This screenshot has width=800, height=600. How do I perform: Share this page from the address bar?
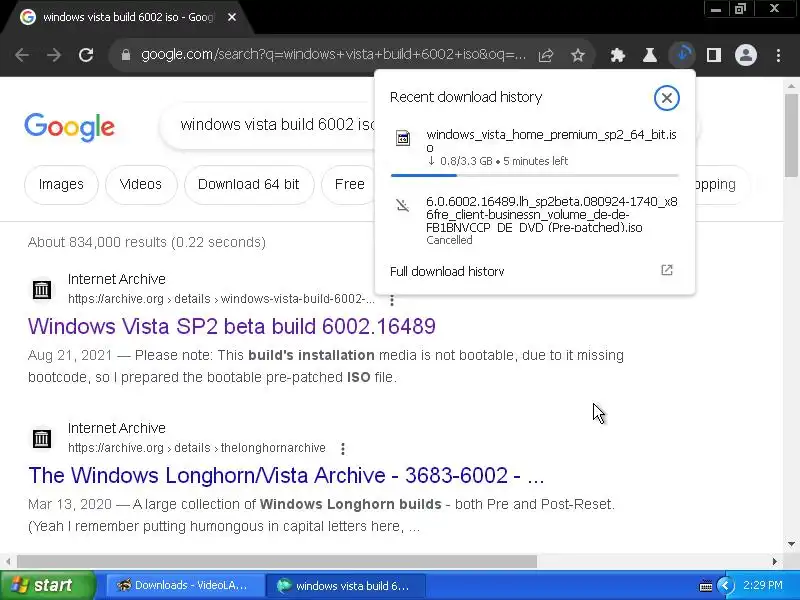(546, 55)
